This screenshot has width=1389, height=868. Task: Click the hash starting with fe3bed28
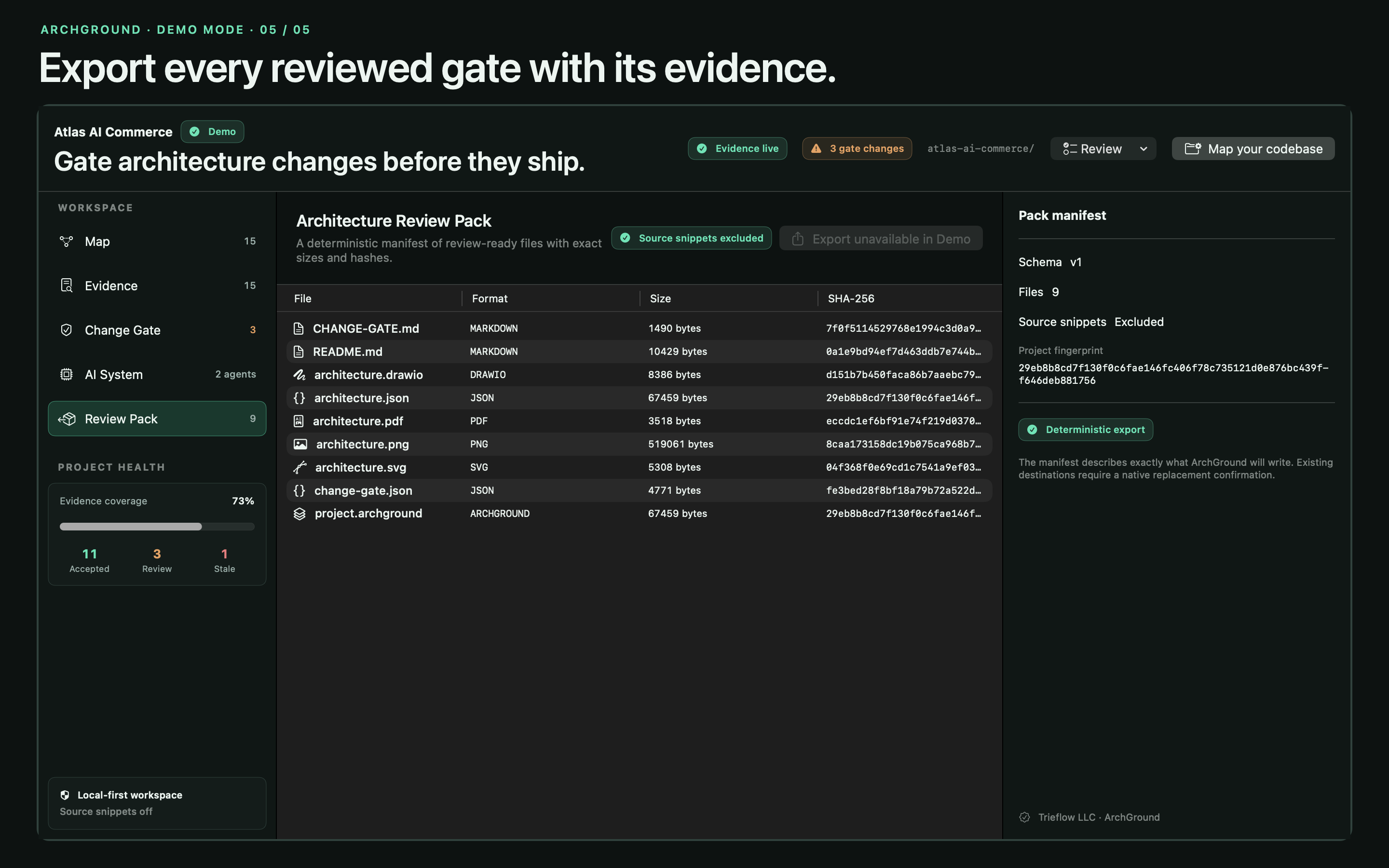pos(903,490)
